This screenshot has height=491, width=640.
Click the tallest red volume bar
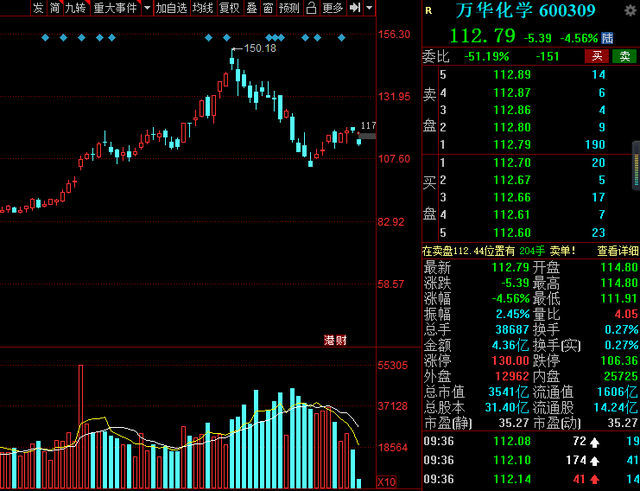pos(80,427)
